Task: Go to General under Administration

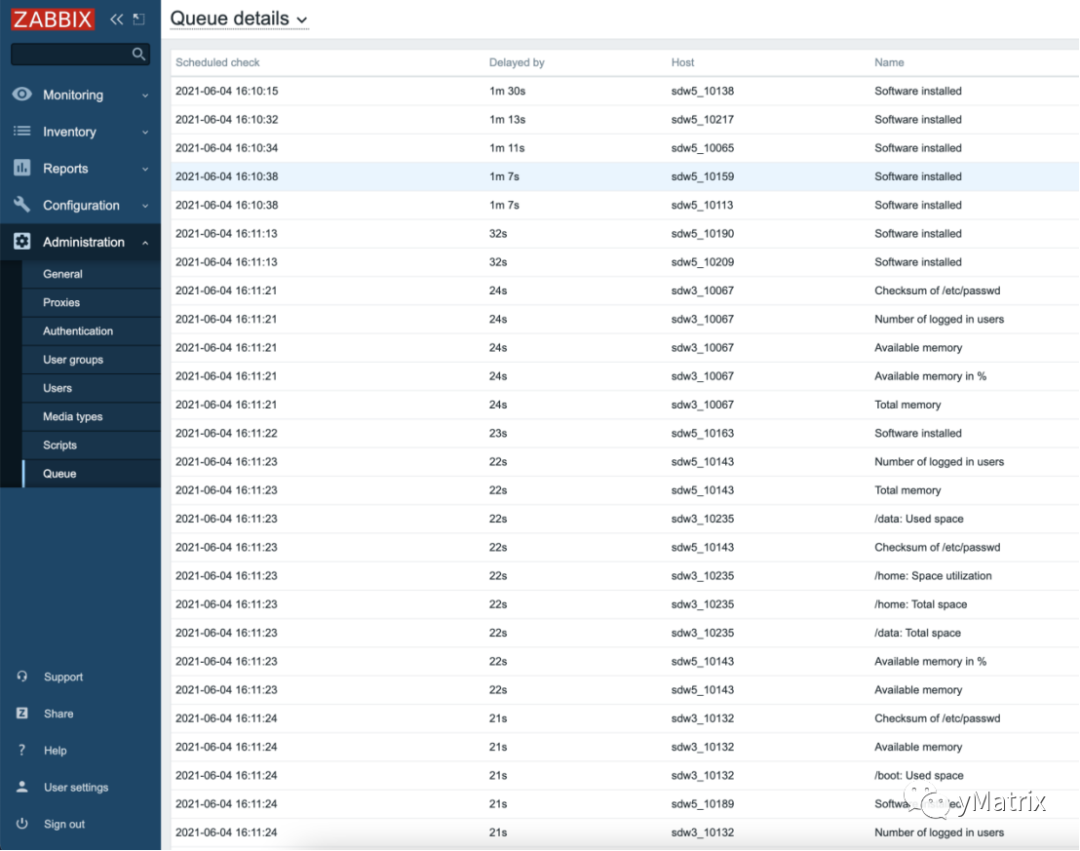Action: pyautogui.click(x=63, y=274)
